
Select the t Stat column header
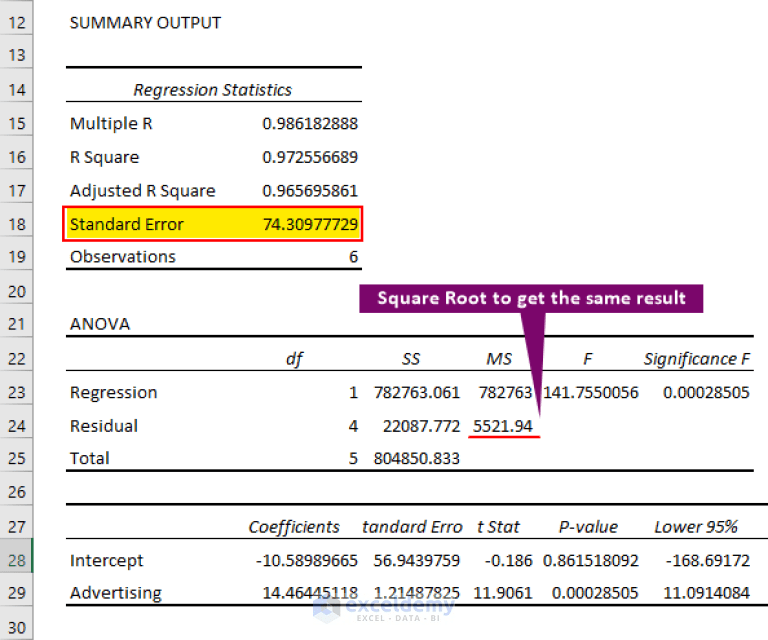498,527
